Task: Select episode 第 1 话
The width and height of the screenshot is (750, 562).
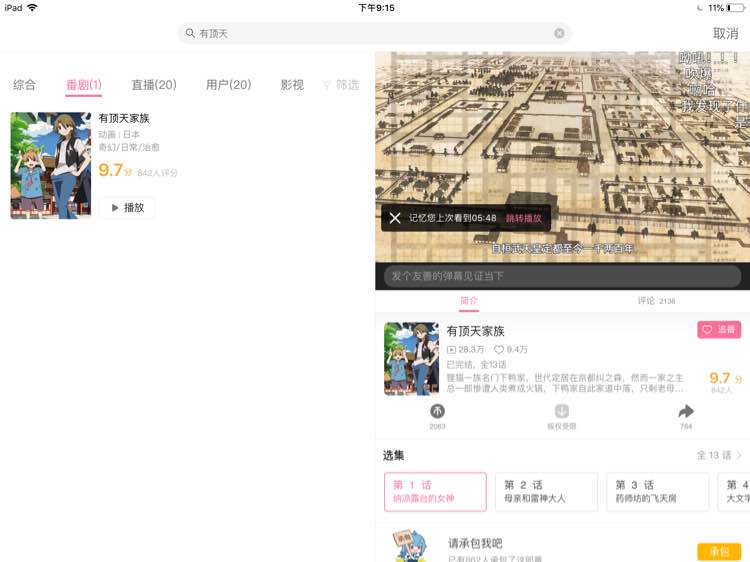Action: tap(435, 492)
